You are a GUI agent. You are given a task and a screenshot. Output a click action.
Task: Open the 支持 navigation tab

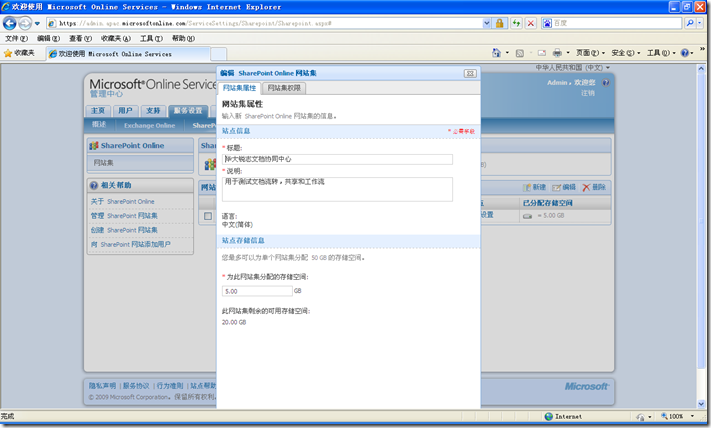click(x=153, y=111)
